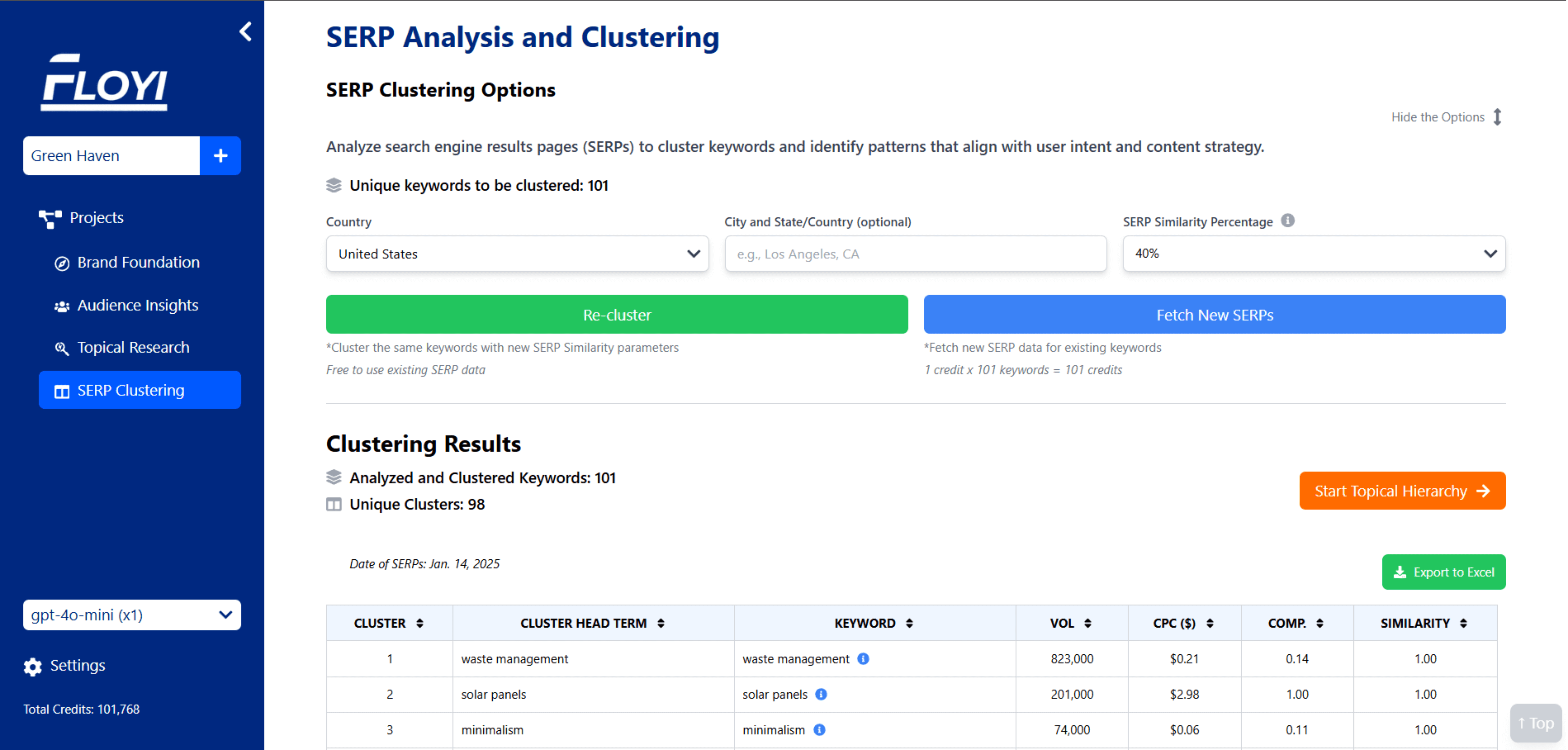Click the 0.14 competition cell
The height and width of the screenshot is (750, 1568).
1297,659
